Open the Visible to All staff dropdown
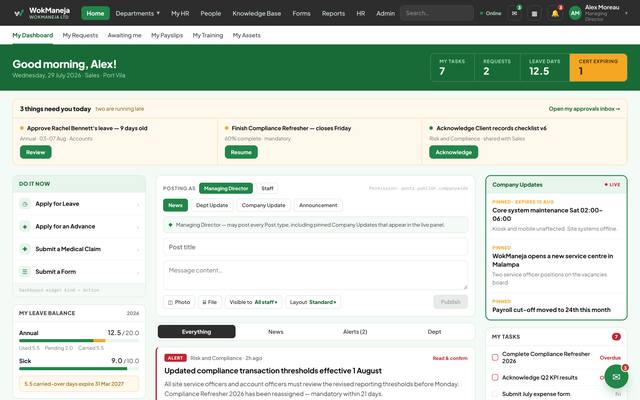This screenshot has height=400, width=640. 253,302
